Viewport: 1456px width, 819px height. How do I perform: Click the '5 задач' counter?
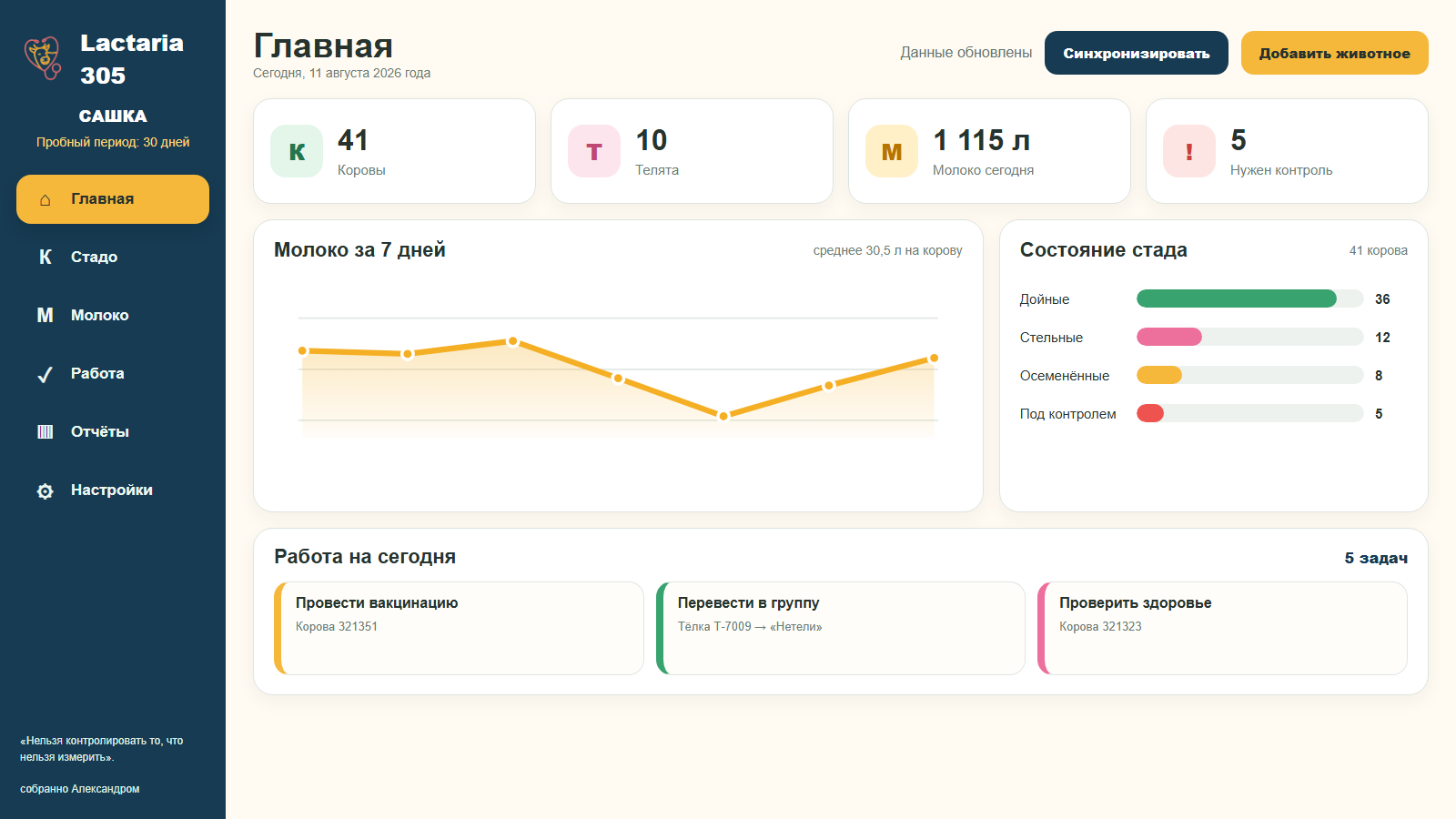point(1376,558)
